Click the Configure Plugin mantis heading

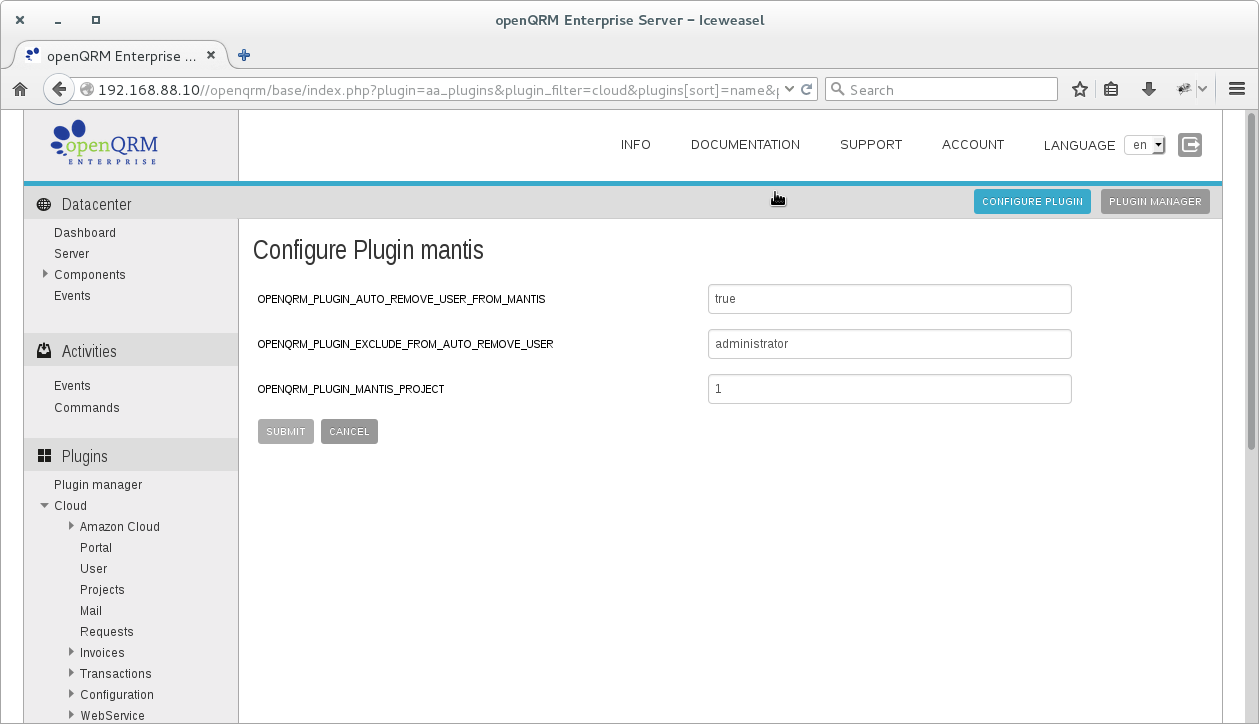pos(368,250)
